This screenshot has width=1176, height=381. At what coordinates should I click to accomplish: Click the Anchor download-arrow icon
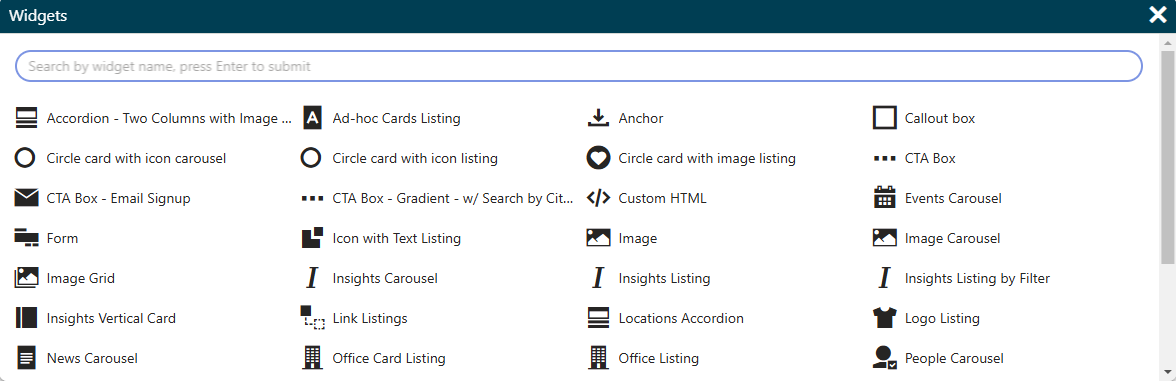[598, 118]
